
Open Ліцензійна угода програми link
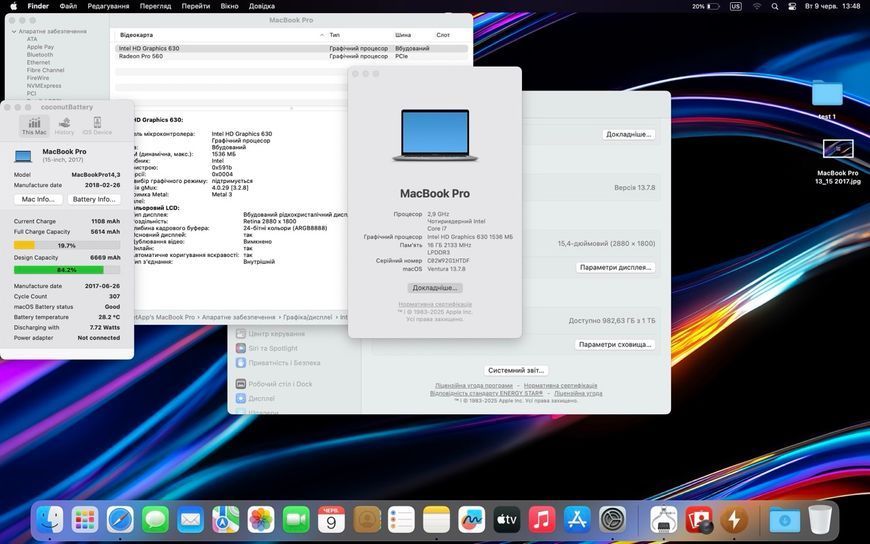tap(474, 385)
